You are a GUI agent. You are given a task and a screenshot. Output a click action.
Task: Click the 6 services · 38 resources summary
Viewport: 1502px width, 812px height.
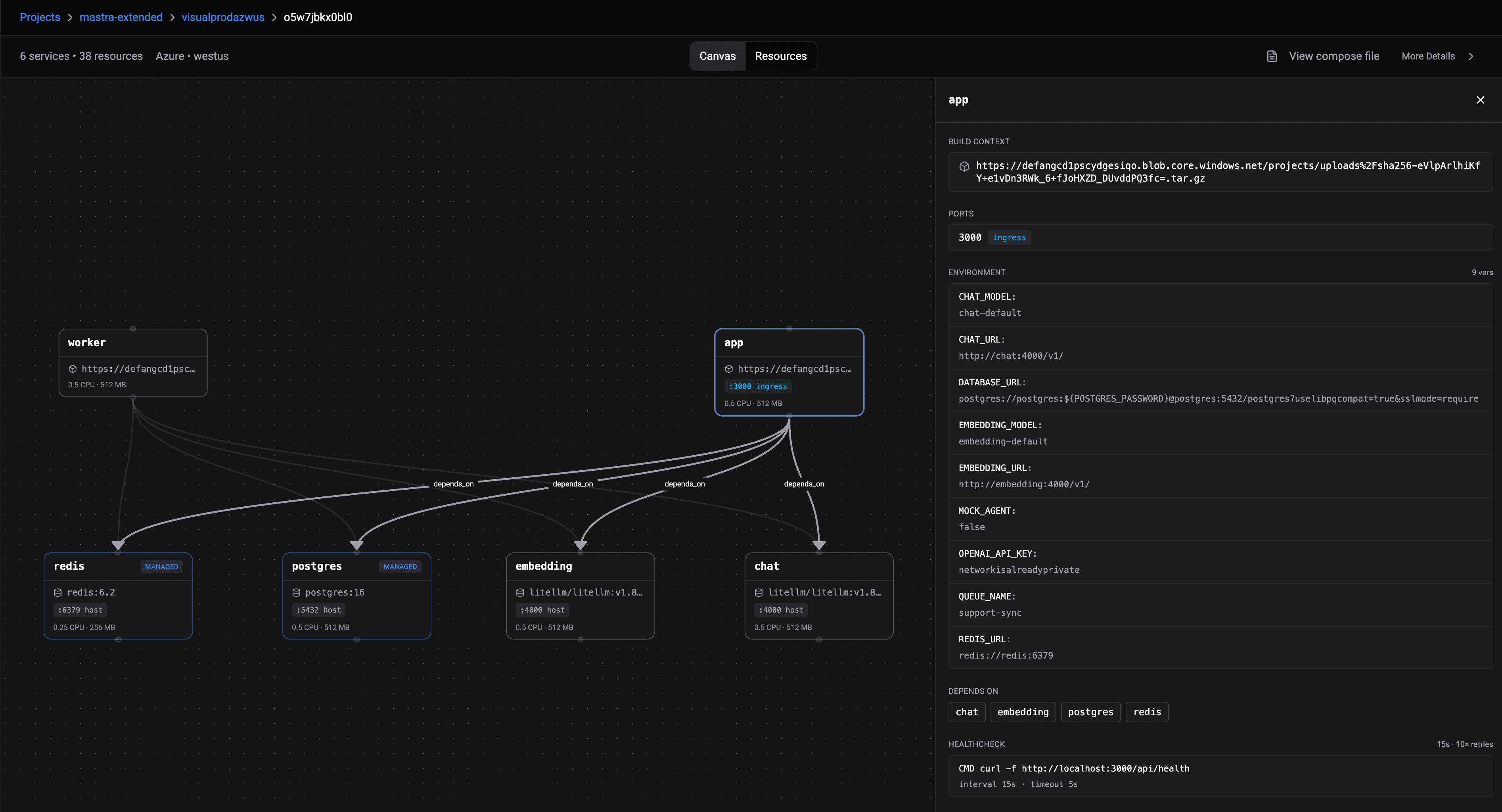(81, 57)
